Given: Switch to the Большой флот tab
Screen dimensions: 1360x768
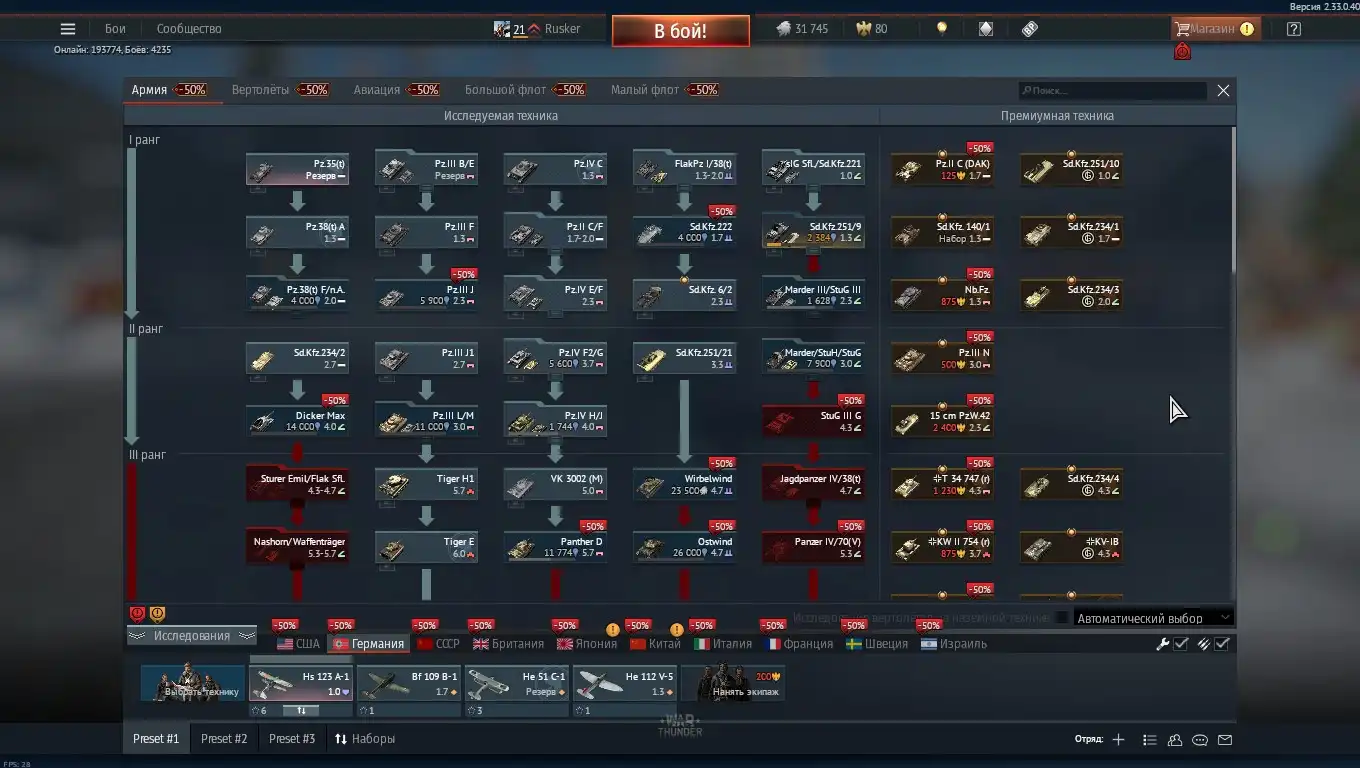Looking at the screenshot, I should [x=525, y=90].
